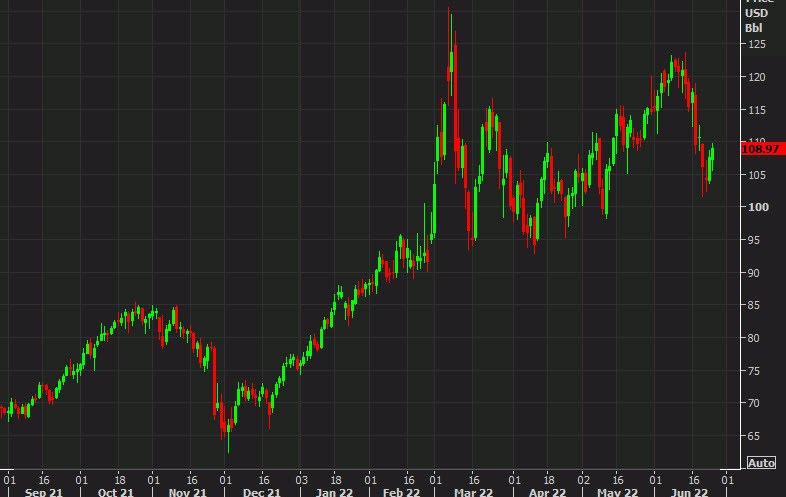Screen dimensions: 786x497
Task: Click the 03 date tick label
Action: 301,480
